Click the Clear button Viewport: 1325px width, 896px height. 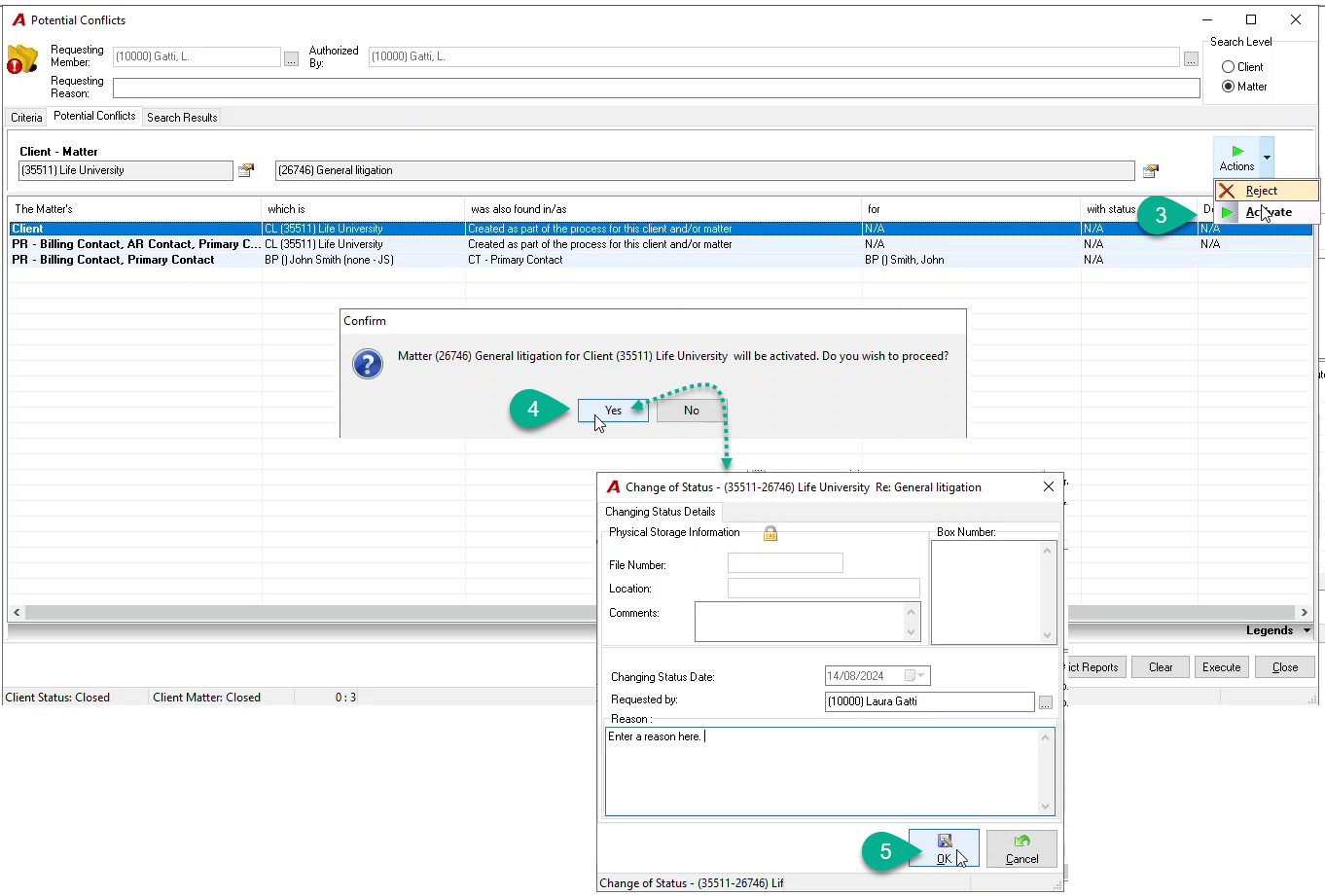(1161, 667)
